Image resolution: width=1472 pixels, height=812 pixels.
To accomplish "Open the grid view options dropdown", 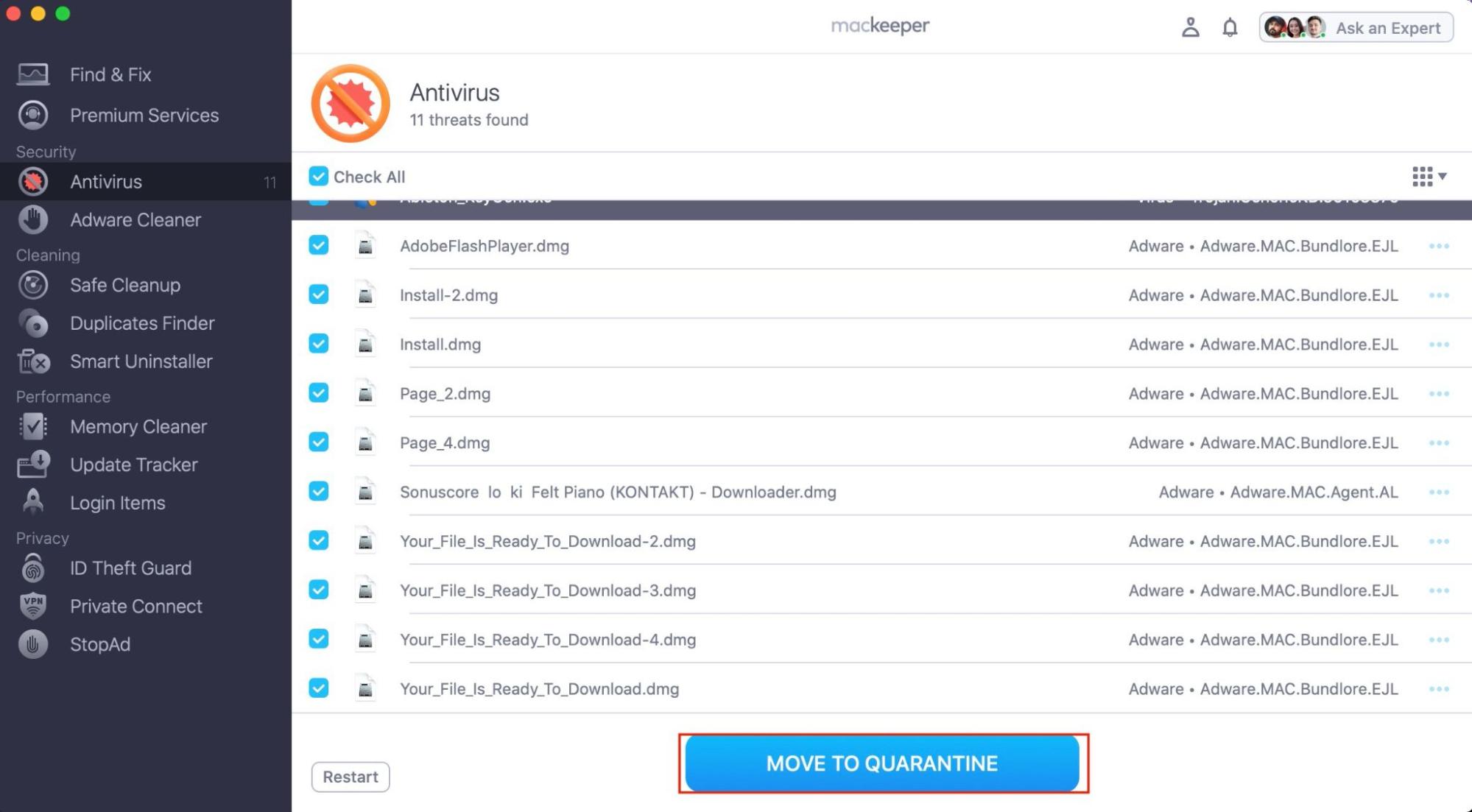I will coord(1429,177).
